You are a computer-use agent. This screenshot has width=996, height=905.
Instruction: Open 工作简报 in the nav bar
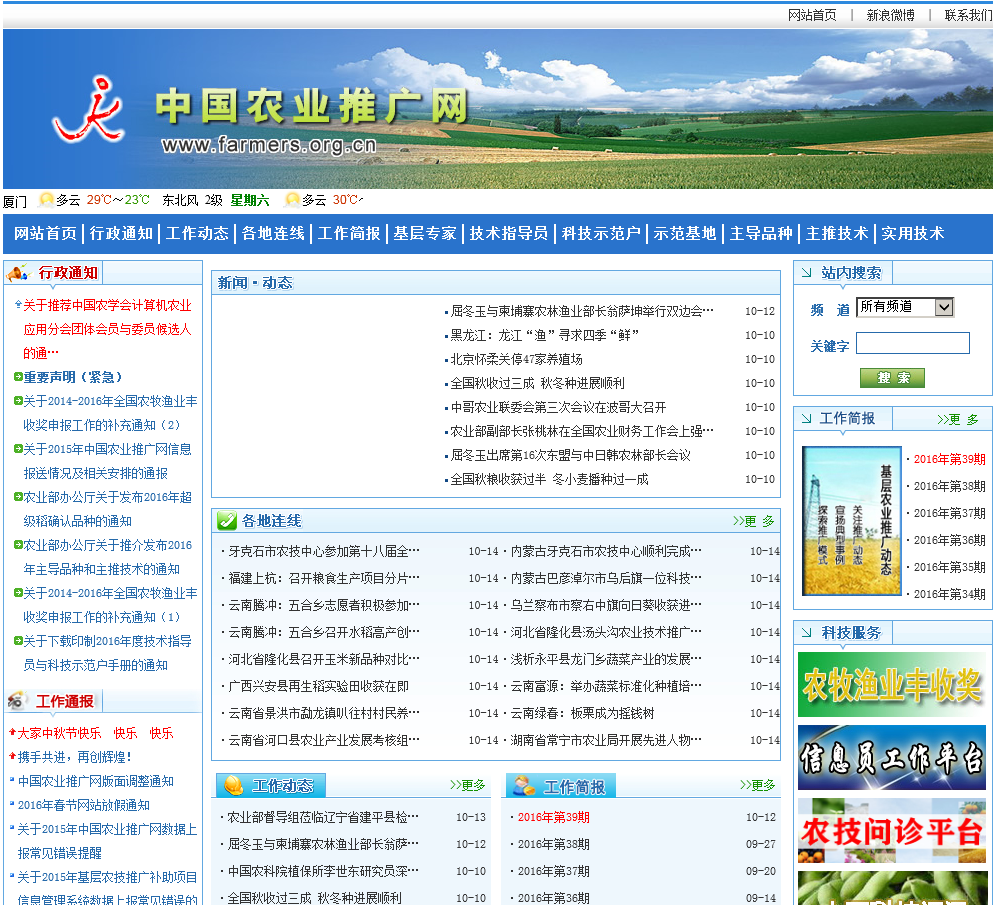(349, 233)
